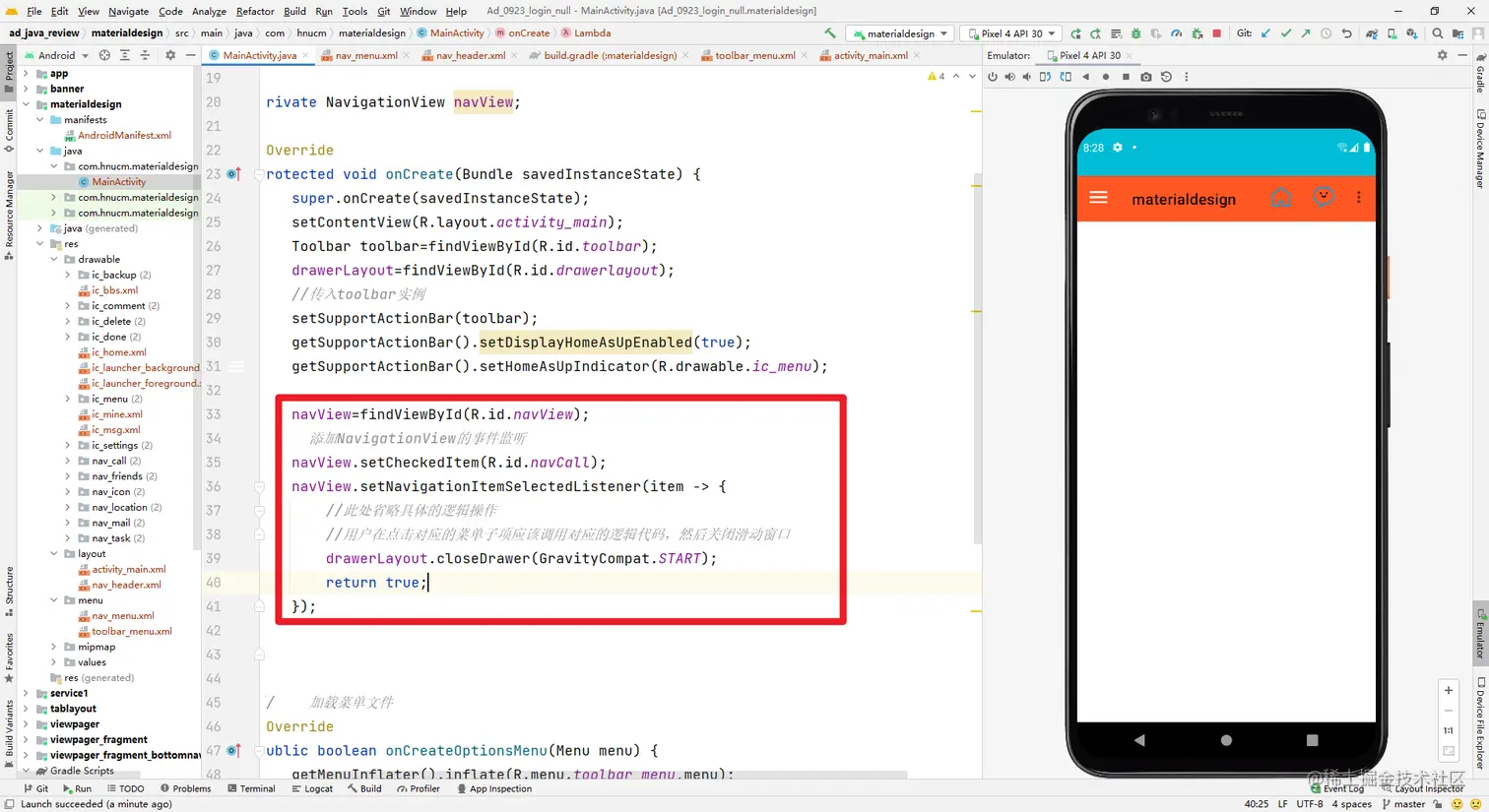Tap home icon in emulated app toolbar
Image resolution: width=1489 pixels, height=812 pixels.
[x=1280, y=198]
